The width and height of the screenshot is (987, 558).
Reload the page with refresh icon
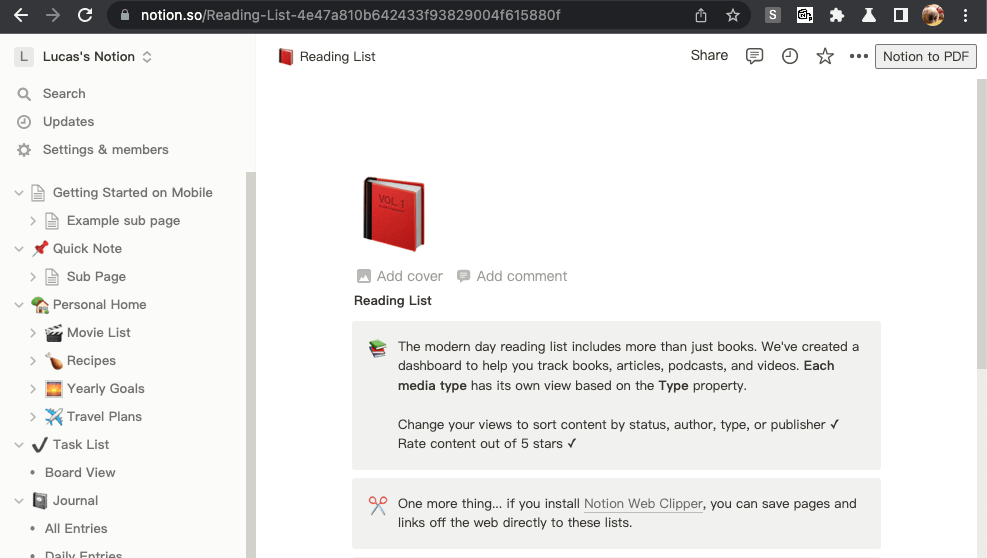tap(85, 15)
